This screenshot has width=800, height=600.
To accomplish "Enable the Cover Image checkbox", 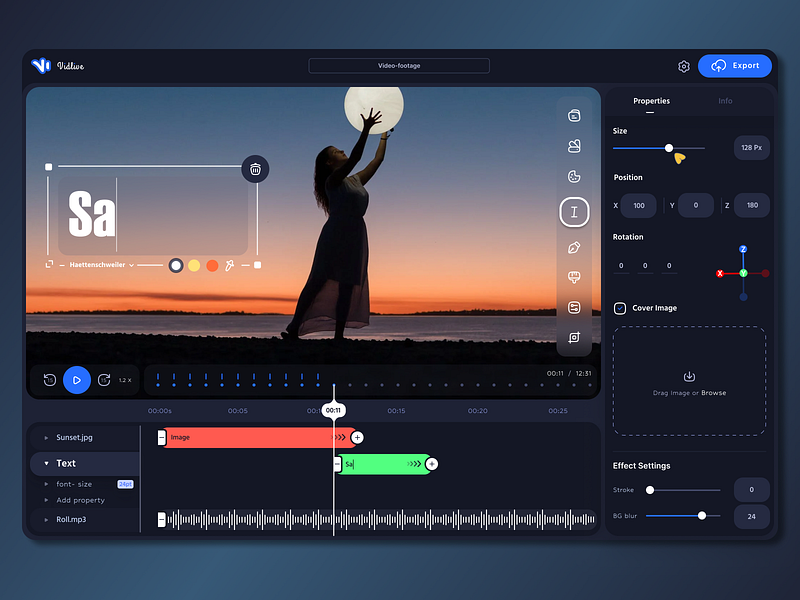I will pos(620,308).
